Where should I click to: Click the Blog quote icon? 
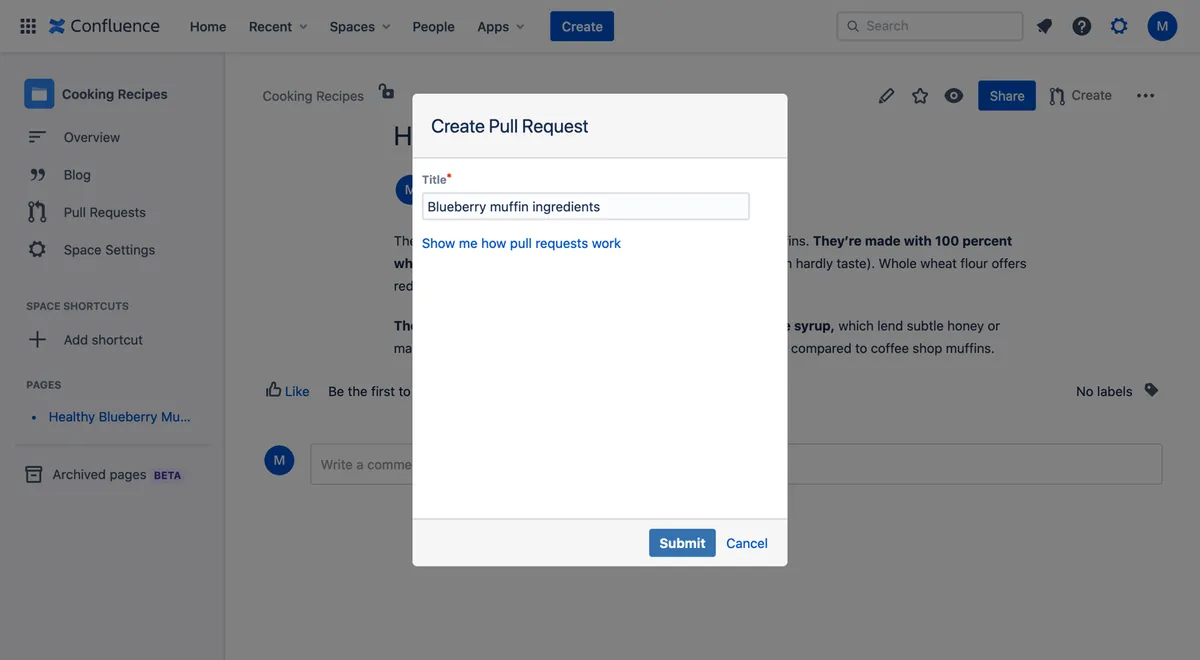pyautogui.click(x=37, y=175)
